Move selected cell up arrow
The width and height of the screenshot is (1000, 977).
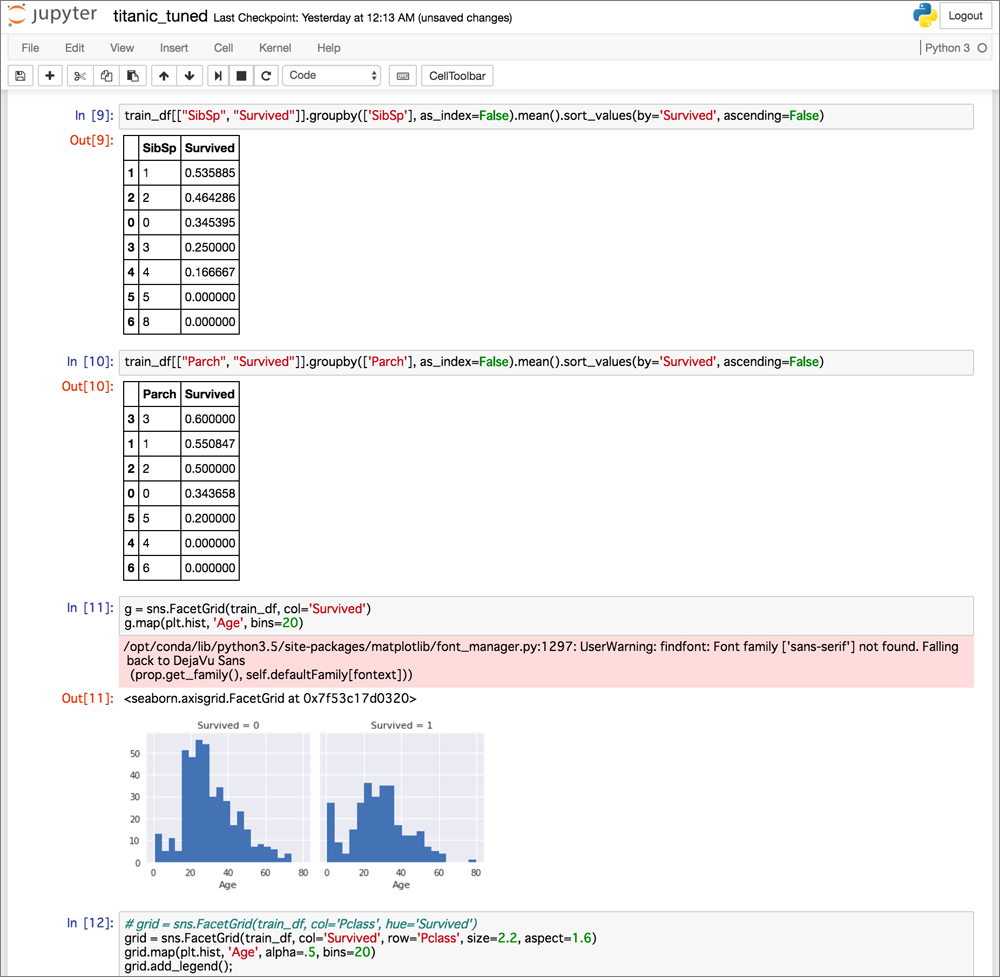coord(164,76)
